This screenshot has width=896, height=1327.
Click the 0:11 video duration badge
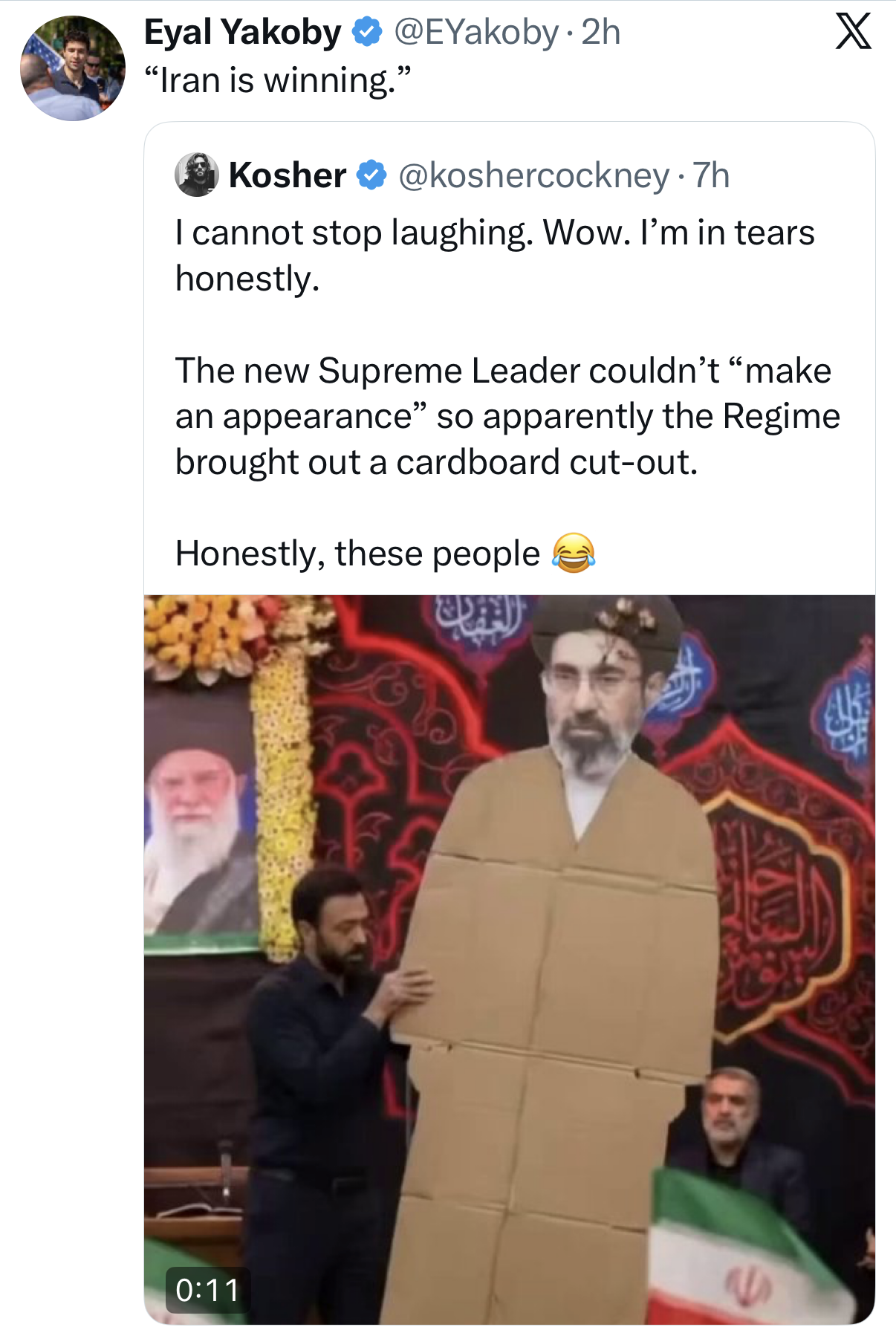tap(207, 1290)
